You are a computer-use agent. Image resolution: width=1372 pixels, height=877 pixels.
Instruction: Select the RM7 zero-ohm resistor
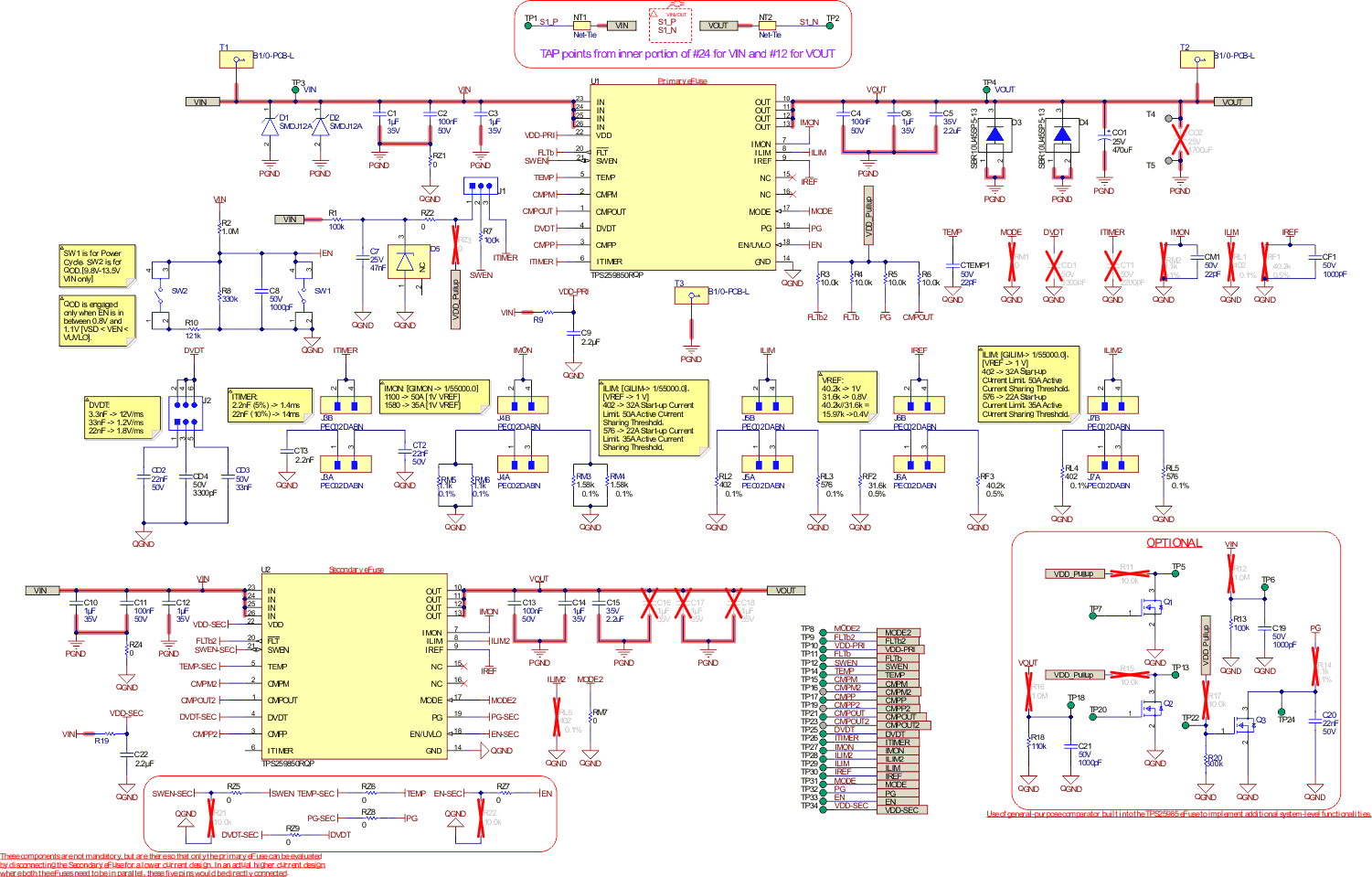pos(590,720)
